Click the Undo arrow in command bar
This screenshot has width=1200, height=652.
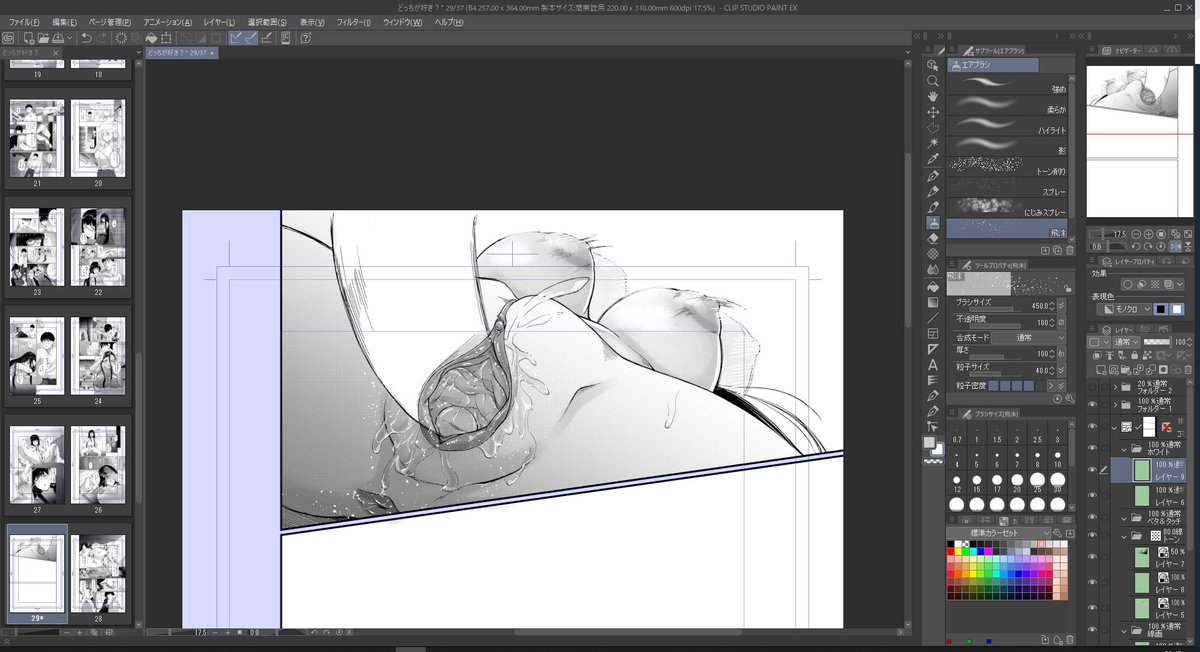(x=86, y=38)
